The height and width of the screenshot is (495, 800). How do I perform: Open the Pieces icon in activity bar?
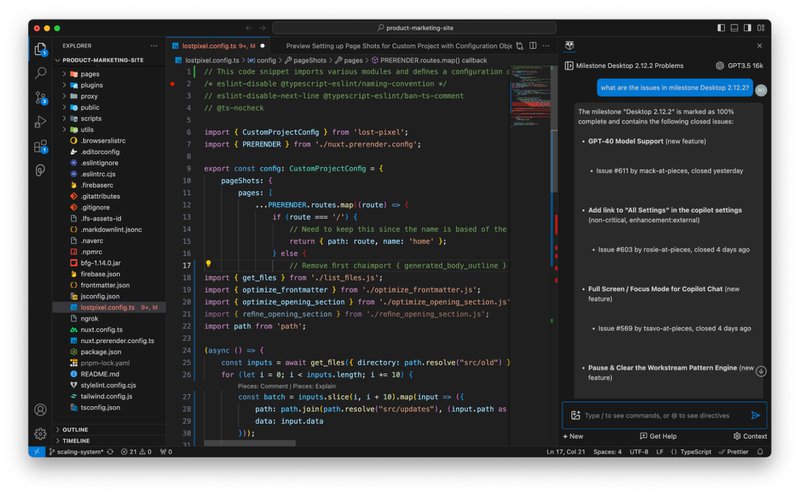[40, 170]
